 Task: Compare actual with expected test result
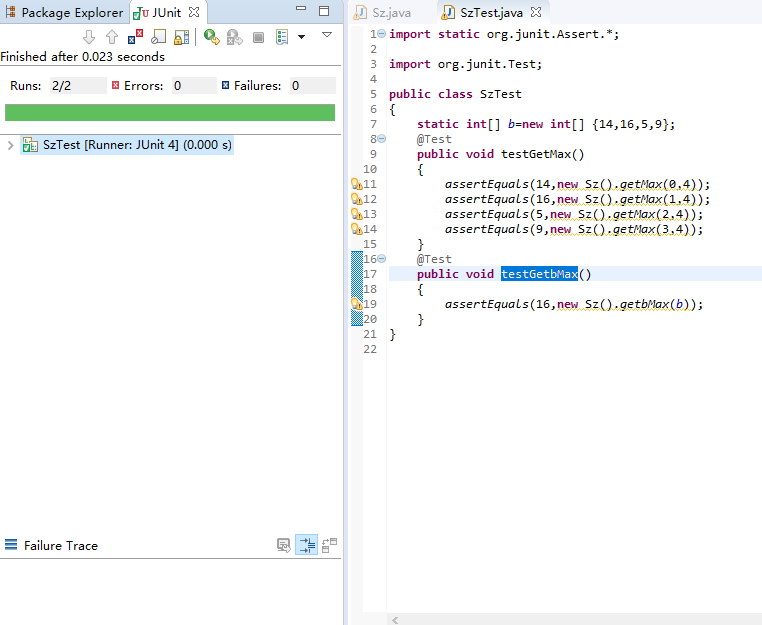point(329,545)
